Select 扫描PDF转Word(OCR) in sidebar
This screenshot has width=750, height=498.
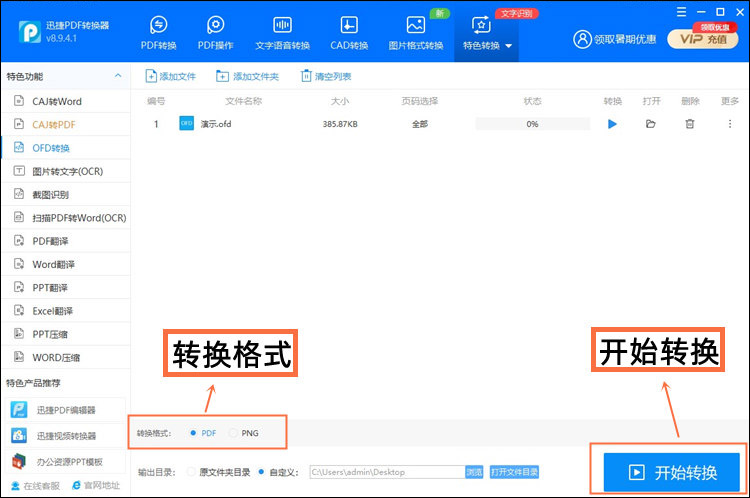pos(66,218)
